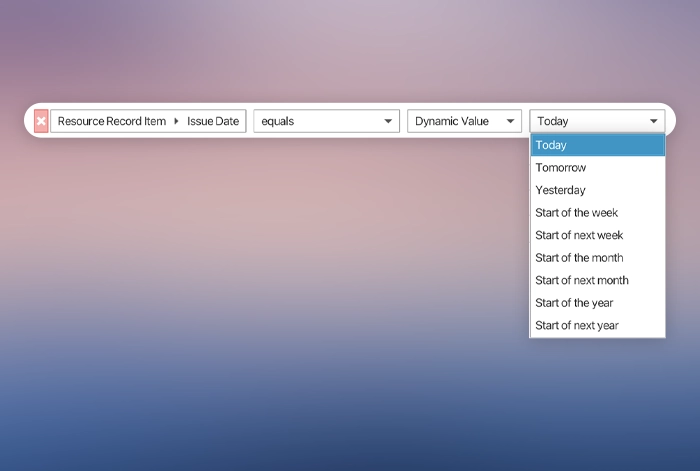The width and height of the screenshot is (700, 471).
Task: Click the arrow on Dynamic Value dropdown
Action: tap(511, 121)
